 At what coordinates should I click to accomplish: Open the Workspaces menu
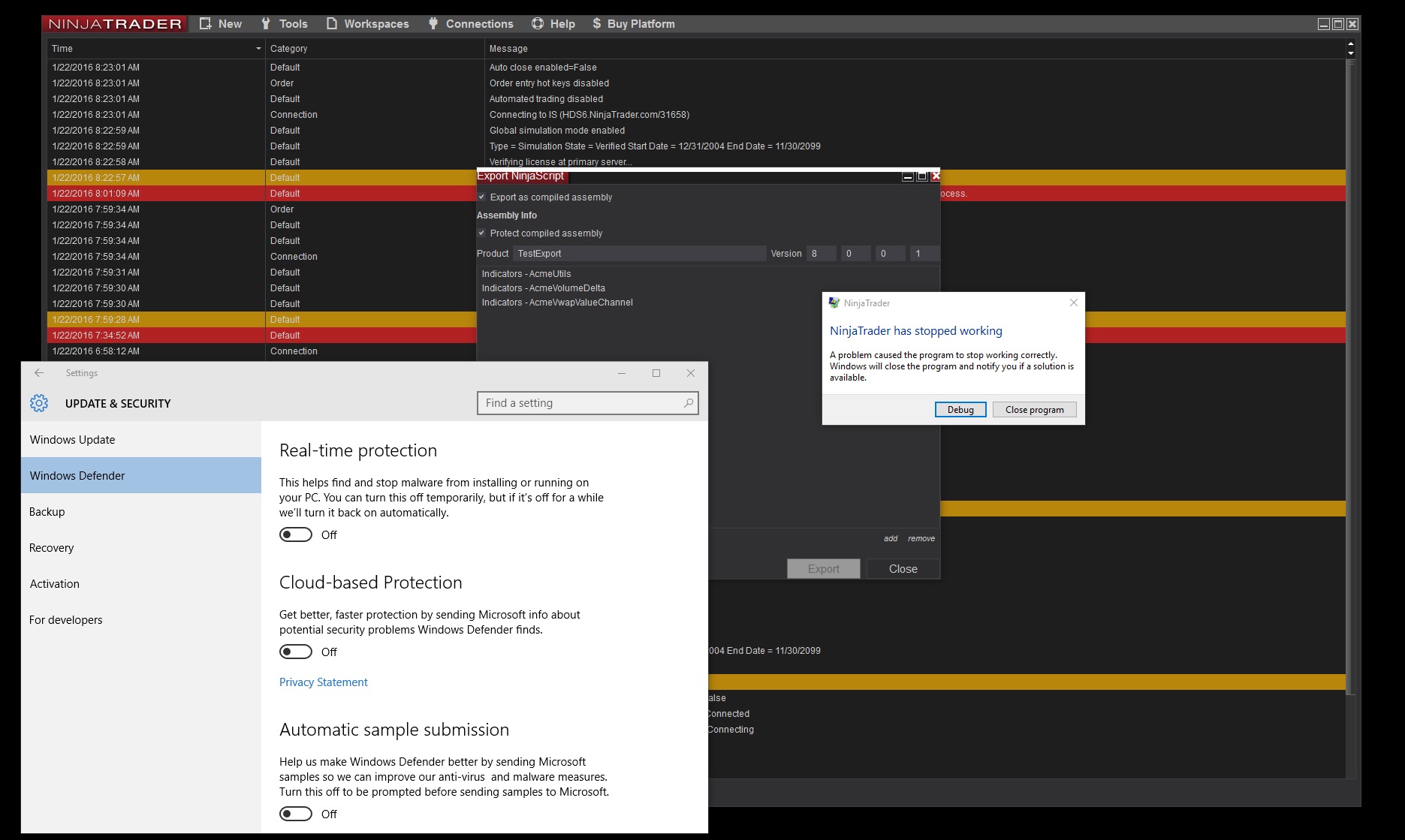(x=368, y=24)
